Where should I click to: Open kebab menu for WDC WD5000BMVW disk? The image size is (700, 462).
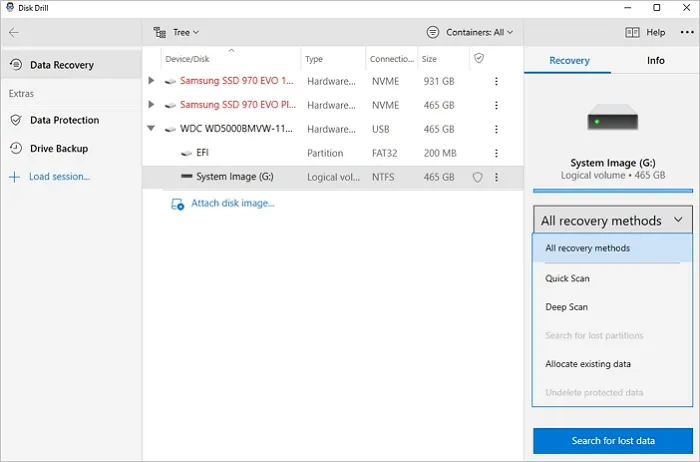point(497,129)
